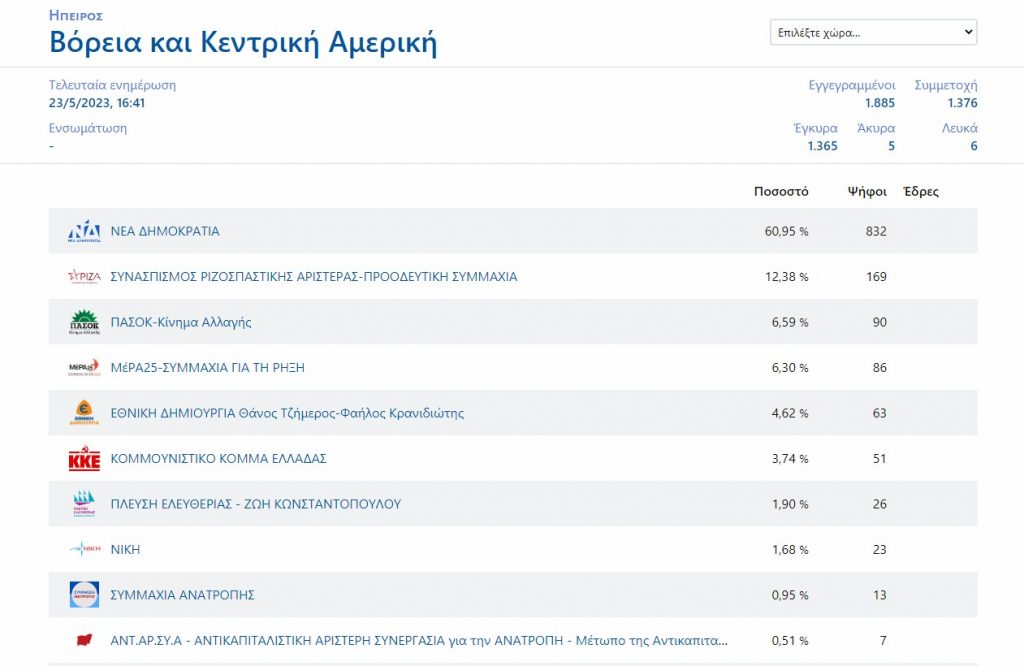Click the Ποσοστό column header
Screen dimensions: 1024x666
click(x=781, y=192)
